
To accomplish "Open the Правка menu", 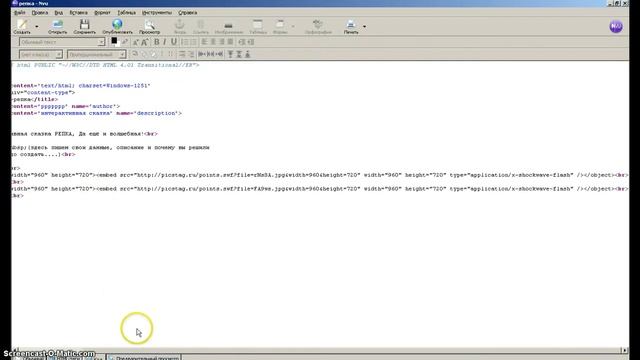I will point(40,13).
